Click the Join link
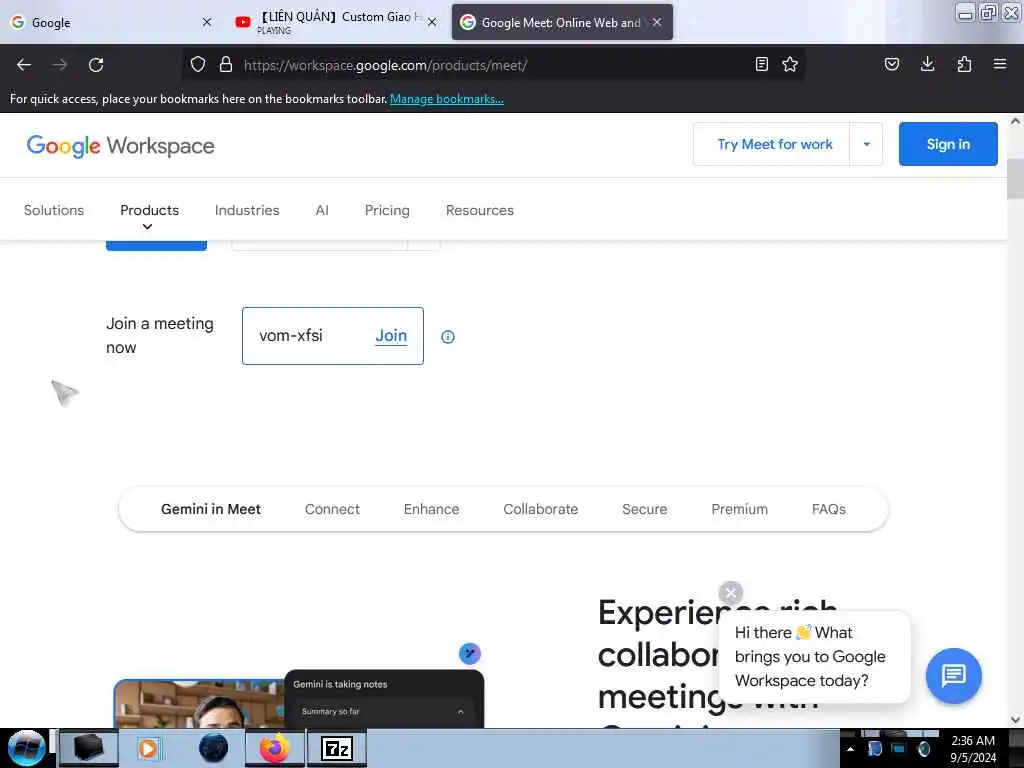Screen dimensions: 1024x768 point(391,336)
